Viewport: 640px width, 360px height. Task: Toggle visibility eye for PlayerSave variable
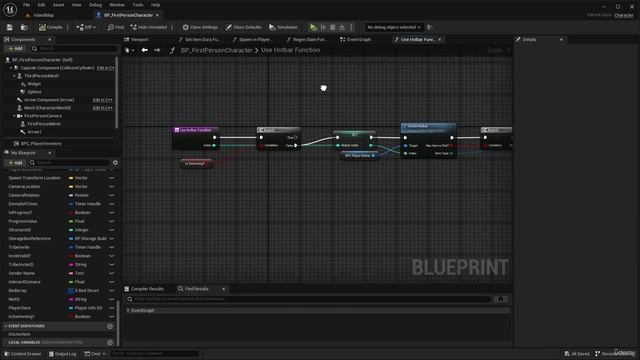pyautogui.click(x=111, y=308)
